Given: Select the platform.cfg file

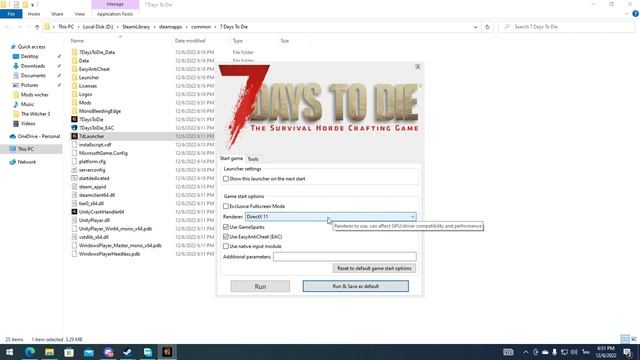Looking at the screenshot, I should click(92, 162).
